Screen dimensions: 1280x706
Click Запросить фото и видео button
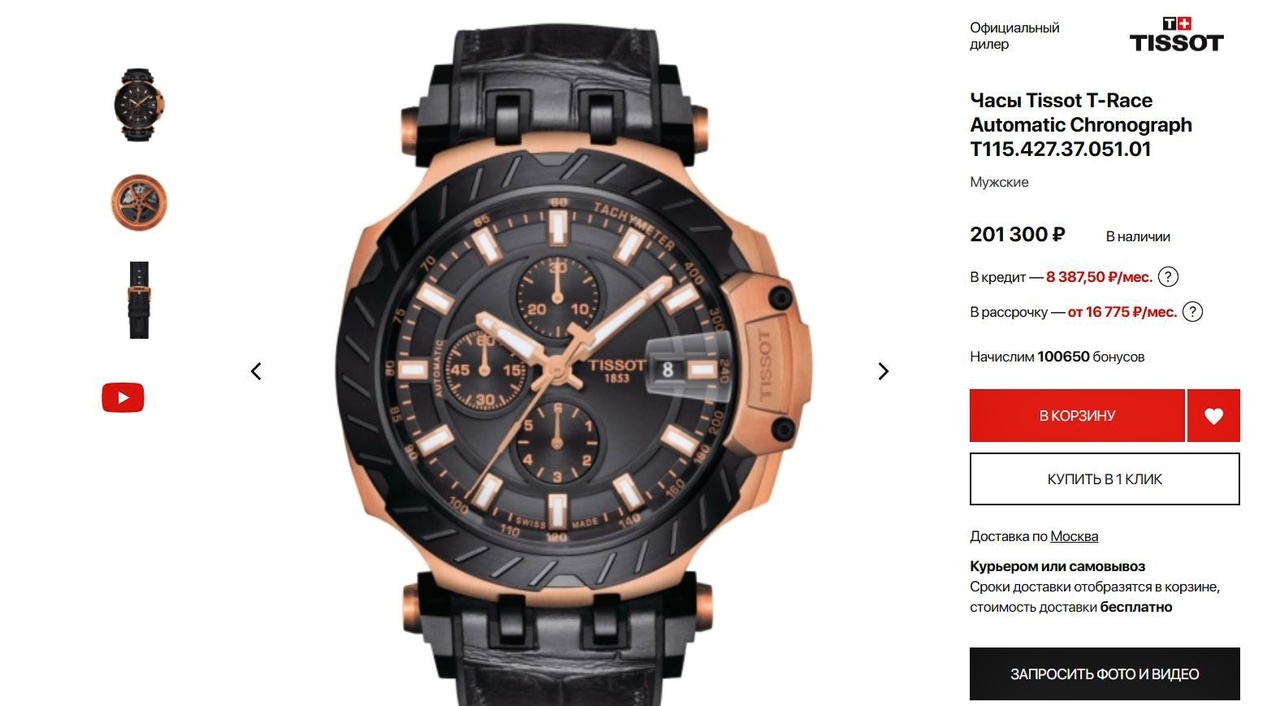1105,674
